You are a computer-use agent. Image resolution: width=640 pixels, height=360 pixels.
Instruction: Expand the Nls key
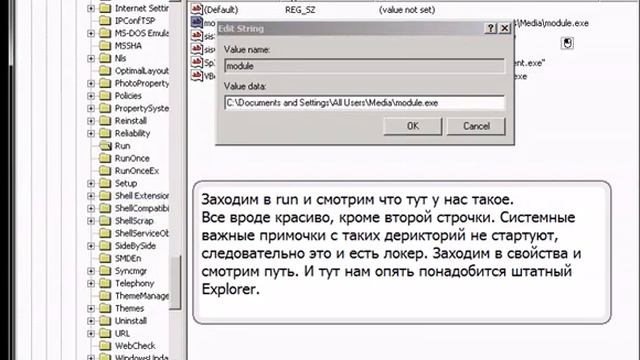click(x=91, y=58)
